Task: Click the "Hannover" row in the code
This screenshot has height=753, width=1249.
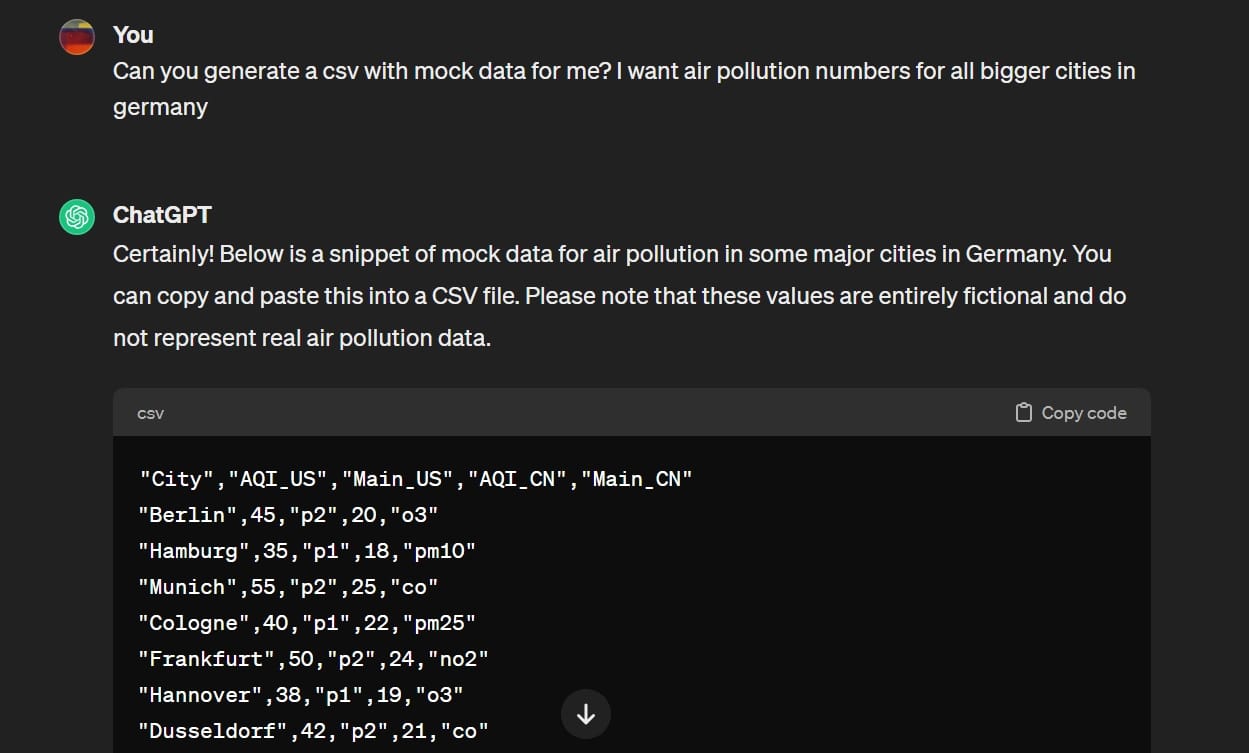Action: pos(300,695)
